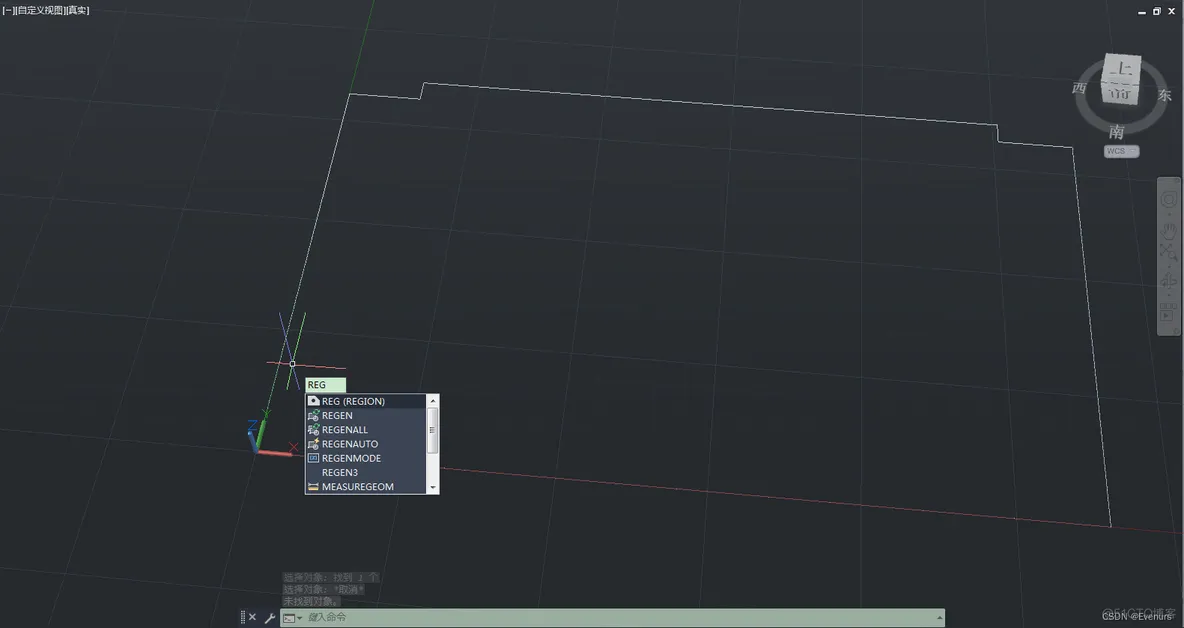The width and height of the screenshot is (1184, 628).
Task: Open the SteeringWheels tool in navigation bar
Action: [x=1168, y=200]
